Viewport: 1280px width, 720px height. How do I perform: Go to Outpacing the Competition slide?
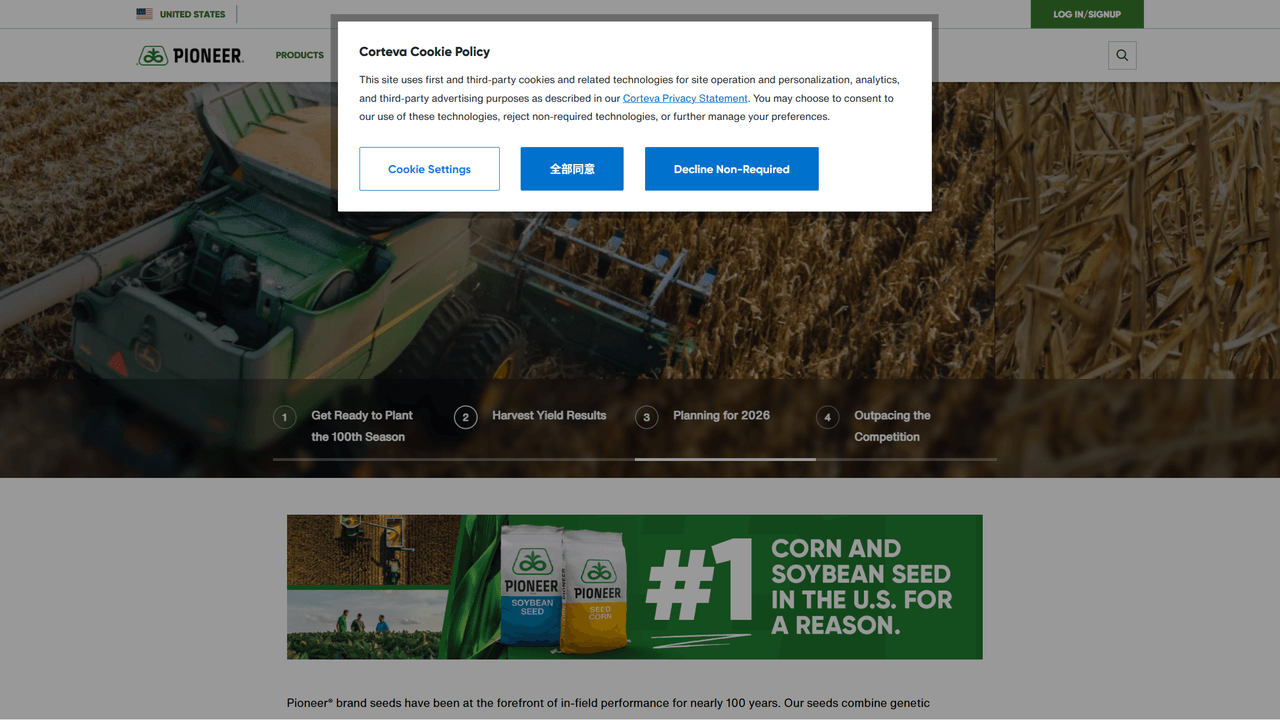892,426
